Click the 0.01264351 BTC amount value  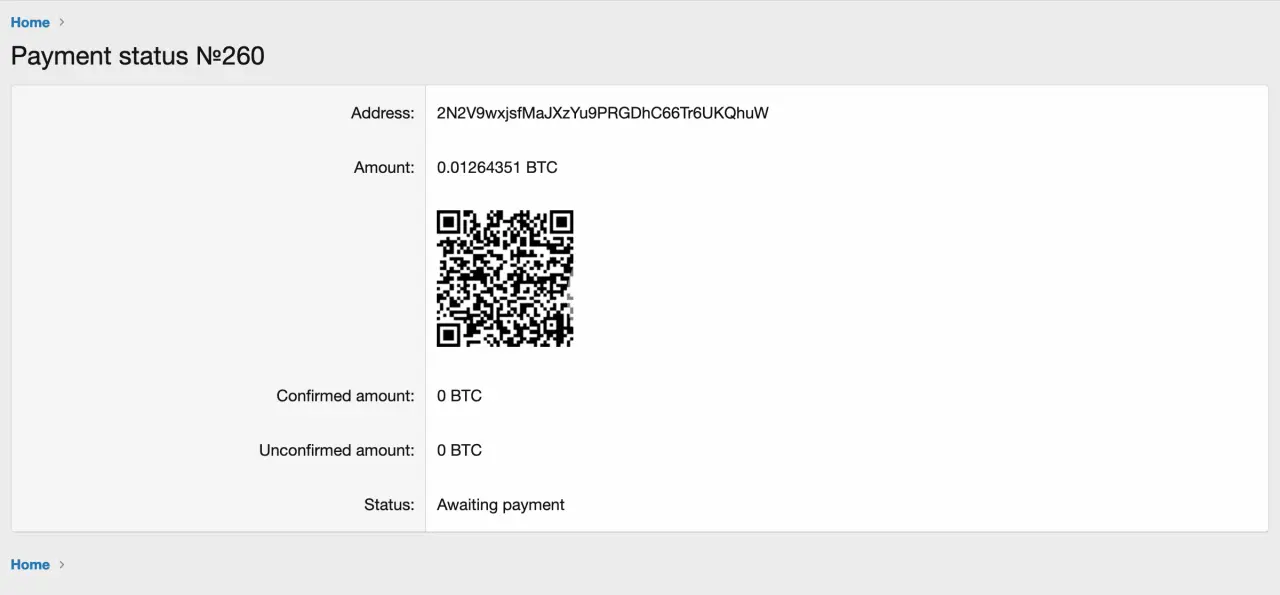(497, 167)
